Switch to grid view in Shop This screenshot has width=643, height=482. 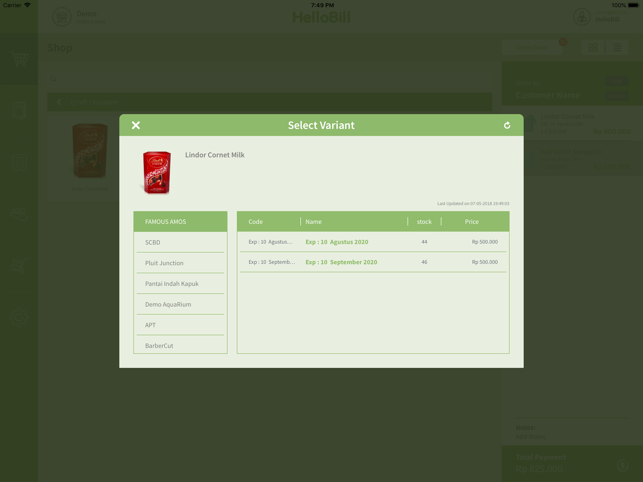pyautogui.click(x=593, y=48)
